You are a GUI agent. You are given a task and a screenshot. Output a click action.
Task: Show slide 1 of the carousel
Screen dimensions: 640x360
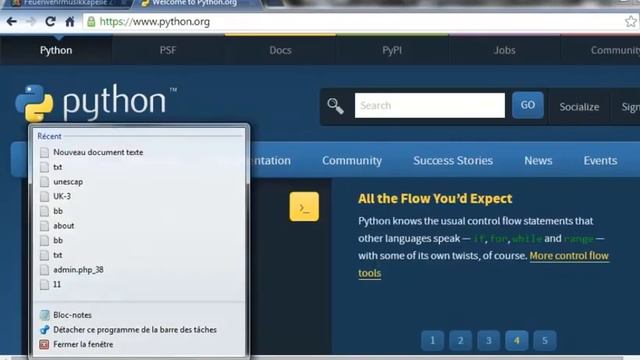click(432, 340)
